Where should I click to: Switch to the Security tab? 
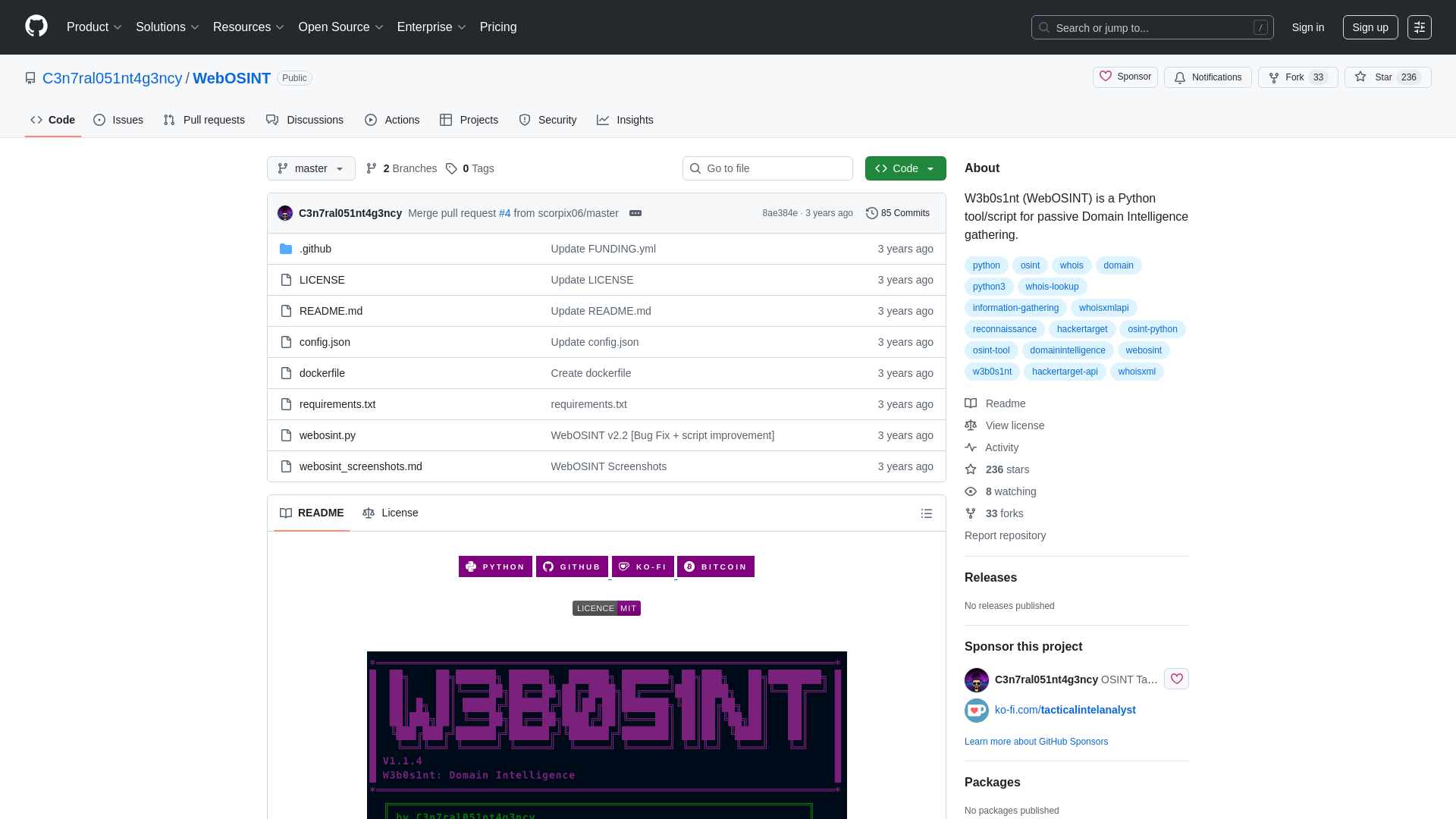tap(548, 120)
